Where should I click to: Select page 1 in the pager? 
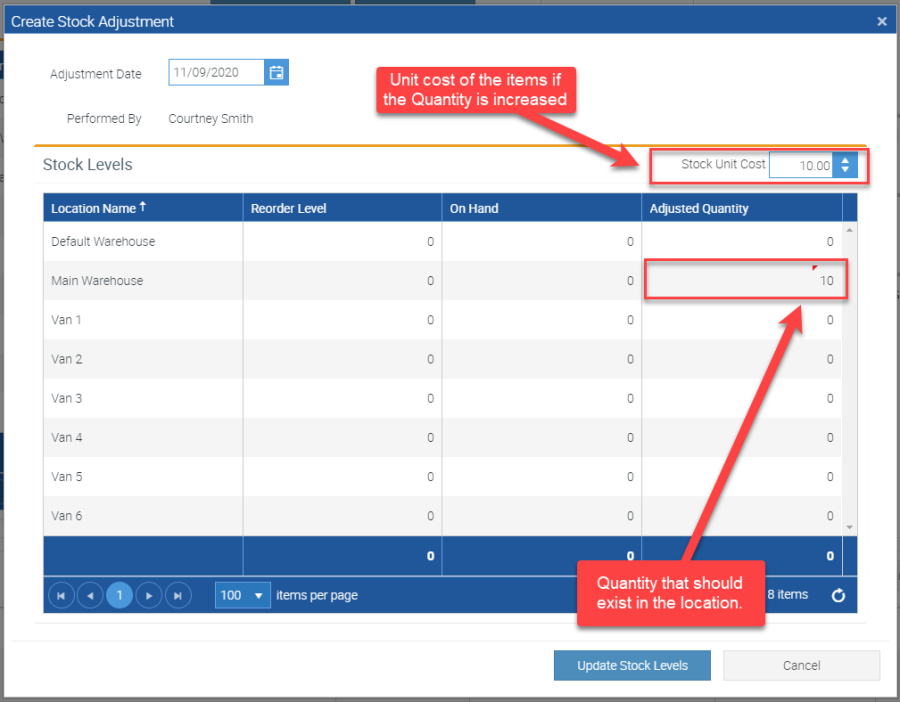click(119, 595)
